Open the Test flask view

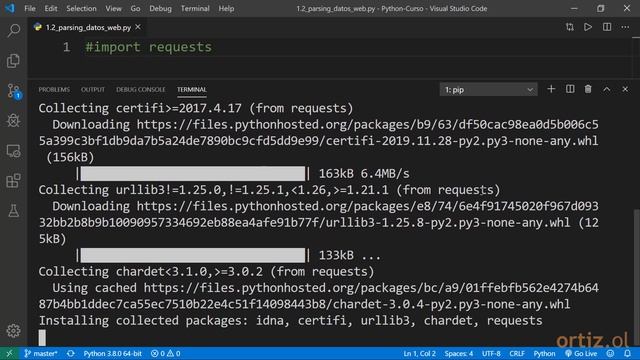[x=13, y=211]
